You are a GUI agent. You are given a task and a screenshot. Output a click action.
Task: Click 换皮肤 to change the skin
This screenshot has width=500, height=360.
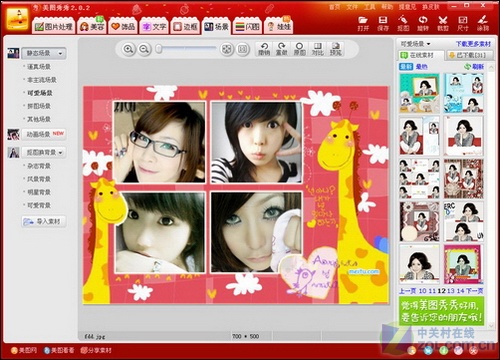tap(431, 7)
